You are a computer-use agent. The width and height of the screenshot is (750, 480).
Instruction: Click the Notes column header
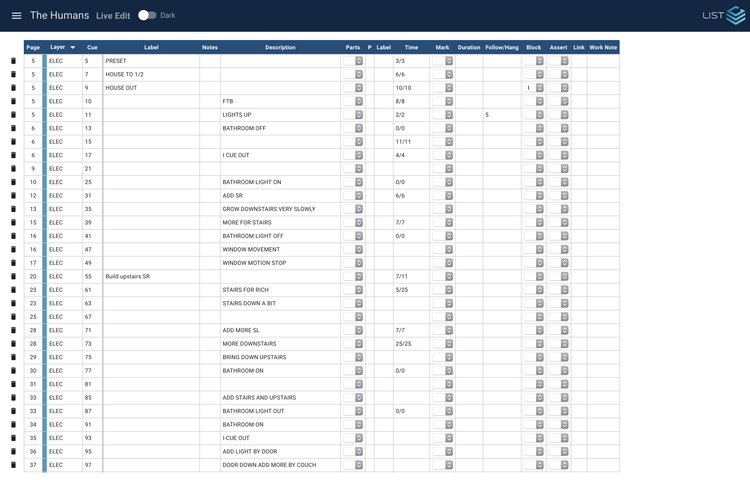(x=210, y=47)
